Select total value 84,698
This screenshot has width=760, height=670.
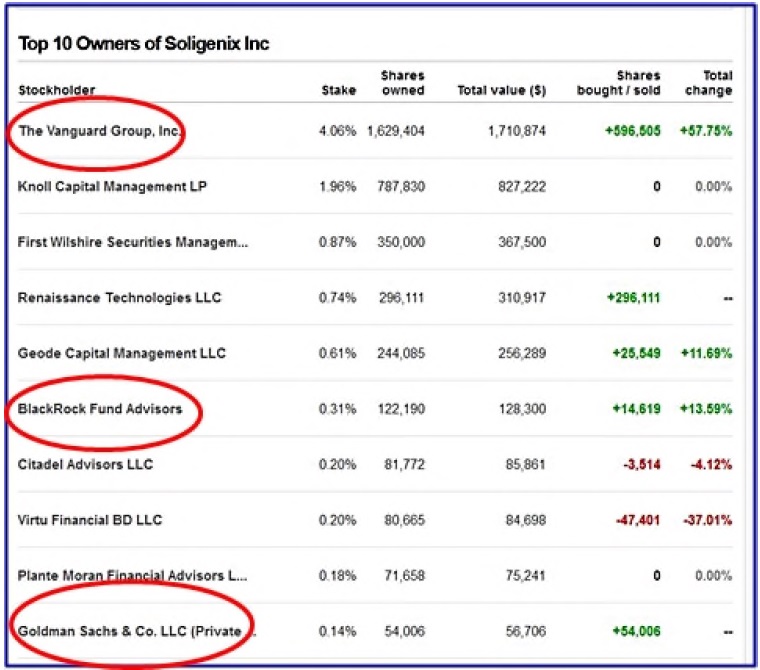(525, 520)
